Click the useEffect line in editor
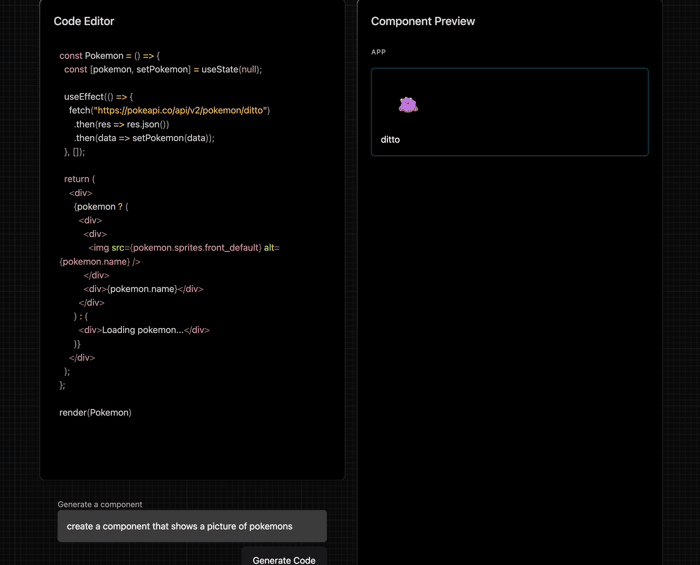Image resolution: width=700 pixels, height=565 pixels. (98, 97)
